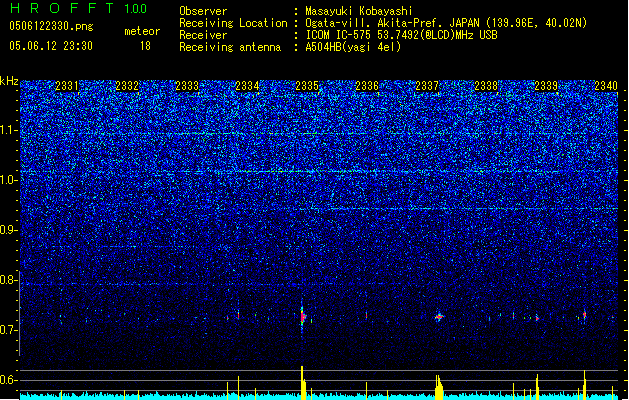Click the 1.0 frequency axis label
This screenshot has width=629, height=400.
pyautogui.click(x=9, y=180)
